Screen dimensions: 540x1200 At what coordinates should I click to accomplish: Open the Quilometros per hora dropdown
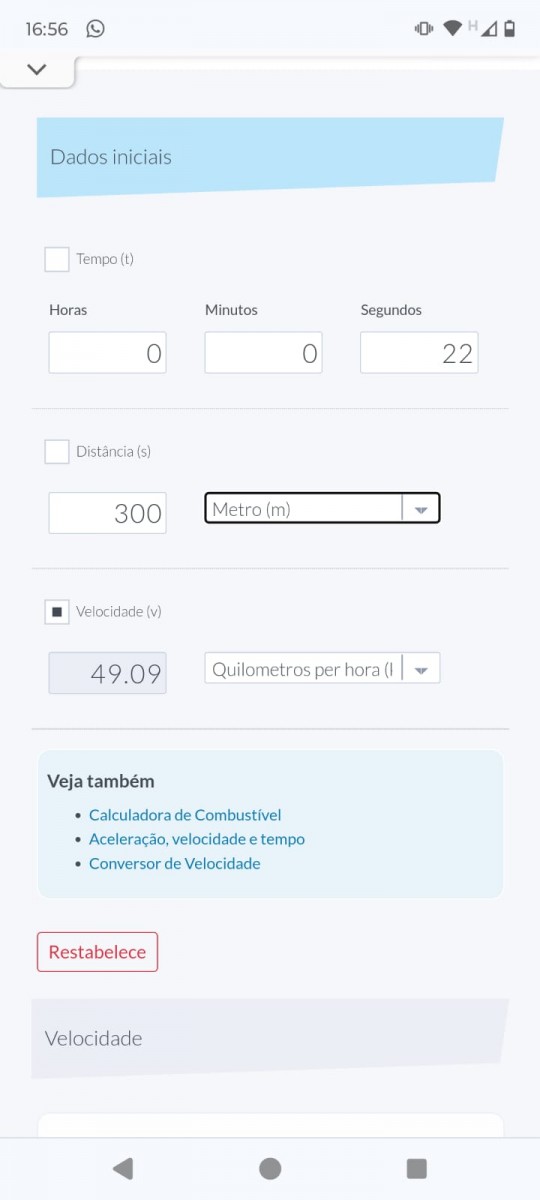click(322, 669)
